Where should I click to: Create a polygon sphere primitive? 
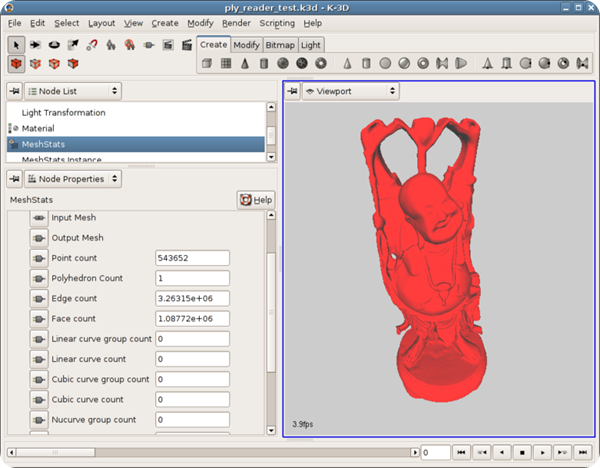[283, 63]
